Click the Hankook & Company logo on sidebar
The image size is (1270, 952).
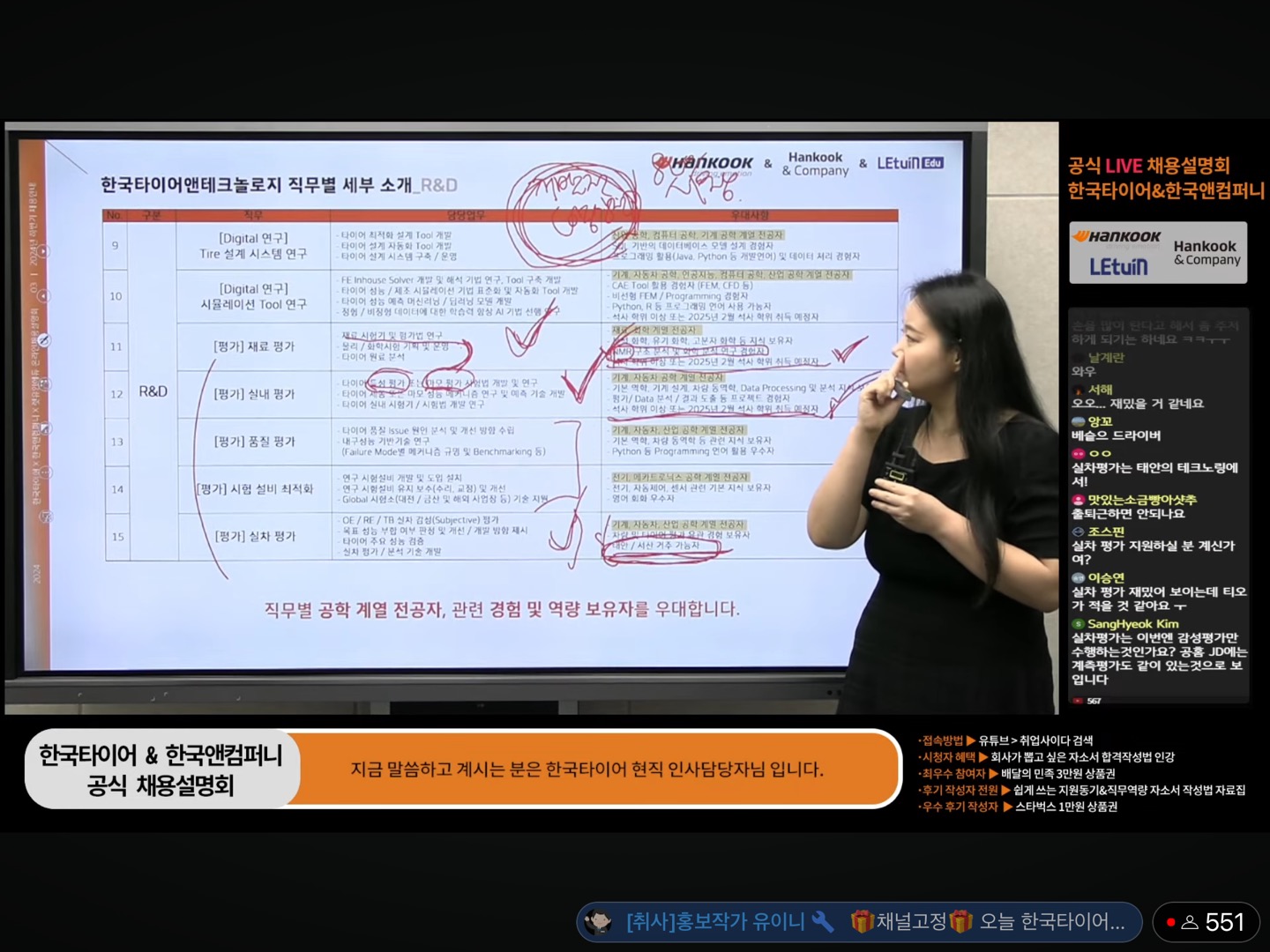pyautogui.click(x=1206, y=252)
